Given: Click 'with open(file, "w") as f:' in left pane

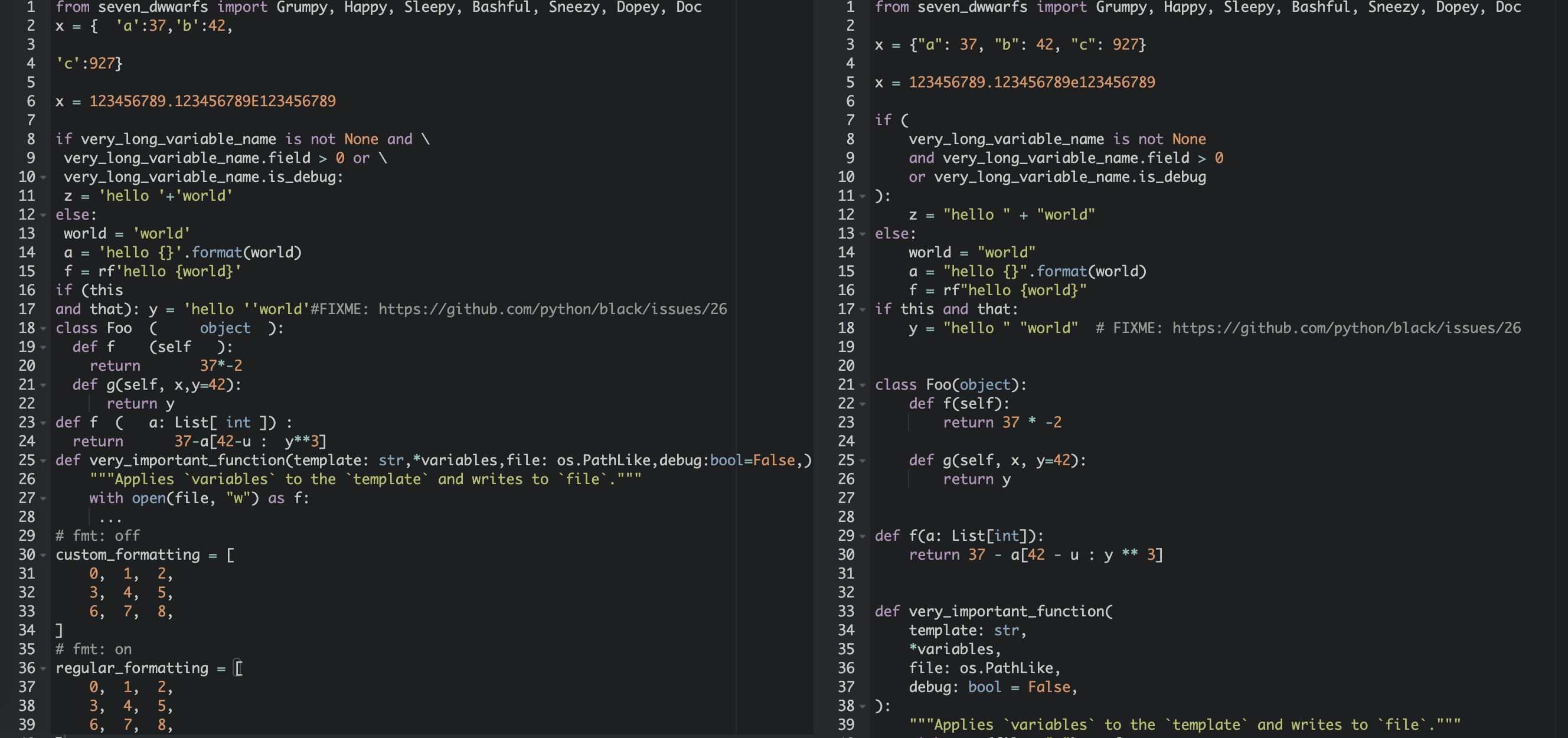Looking at the screenshot, I should click(199, 498).
